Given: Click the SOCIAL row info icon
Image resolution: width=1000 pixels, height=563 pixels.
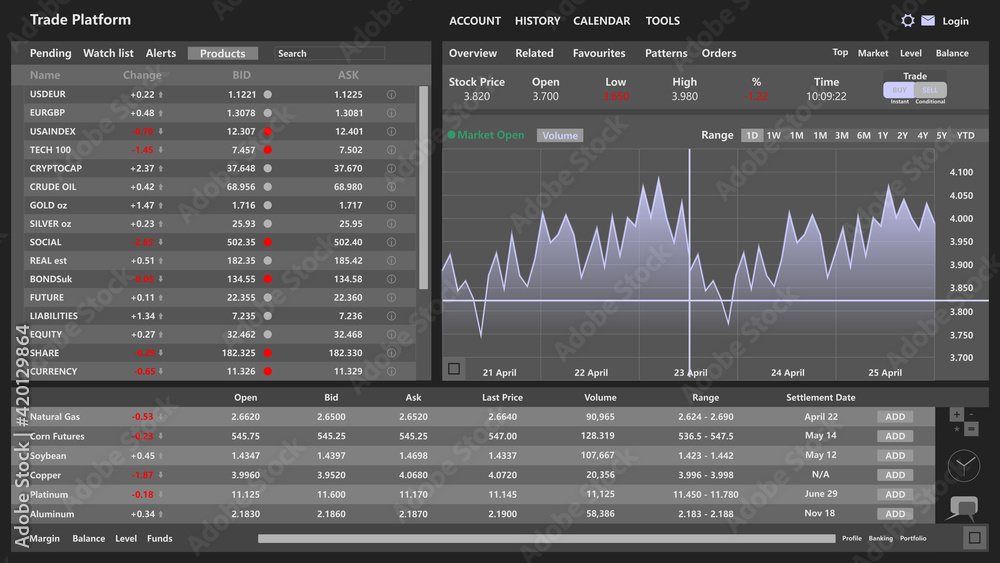Looking at the screenshot, I should 391,242.
